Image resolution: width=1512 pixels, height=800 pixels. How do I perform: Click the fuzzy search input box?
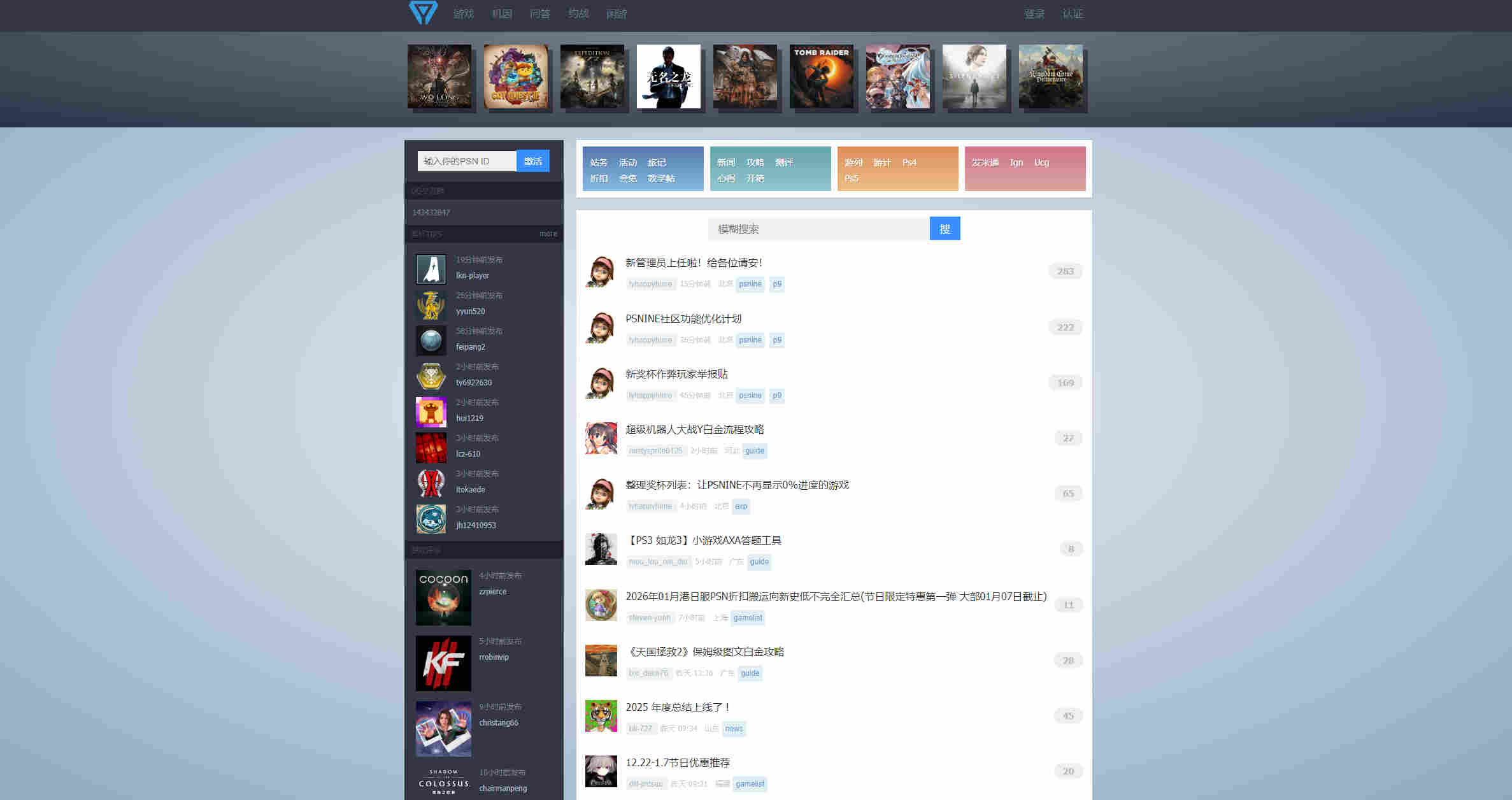(x=818, y=229)
